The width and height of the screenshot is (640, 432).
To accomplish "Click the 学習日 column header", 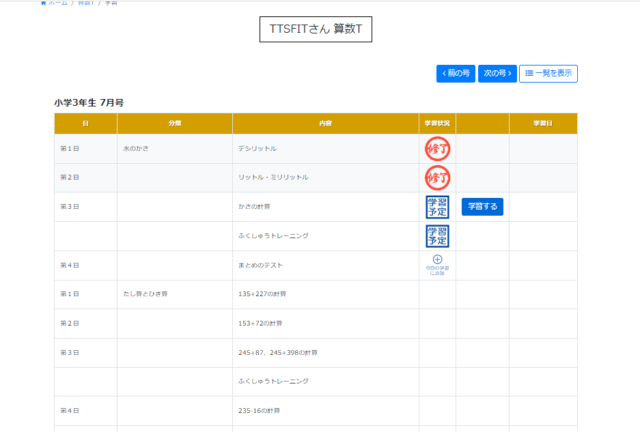I will click(543, 123).
